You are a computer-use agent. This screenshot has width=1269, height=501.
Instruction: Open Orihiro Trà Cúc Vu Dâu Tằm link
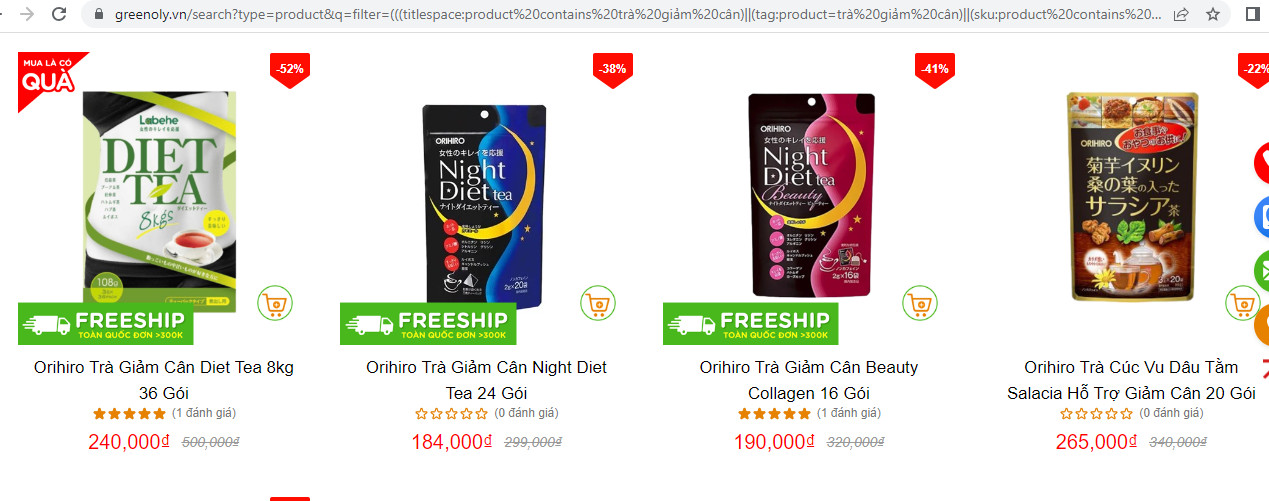[1131, 380]
